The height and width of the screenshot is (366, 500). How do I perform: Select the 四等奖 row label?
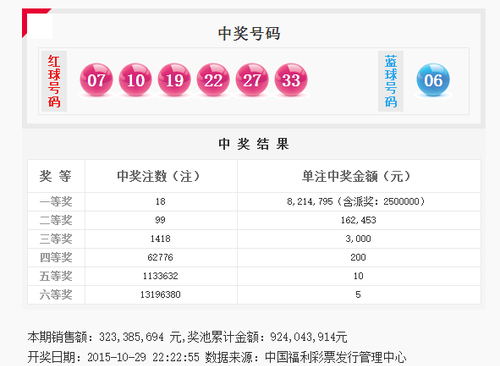pyautogui.click(x=56, y=257)
